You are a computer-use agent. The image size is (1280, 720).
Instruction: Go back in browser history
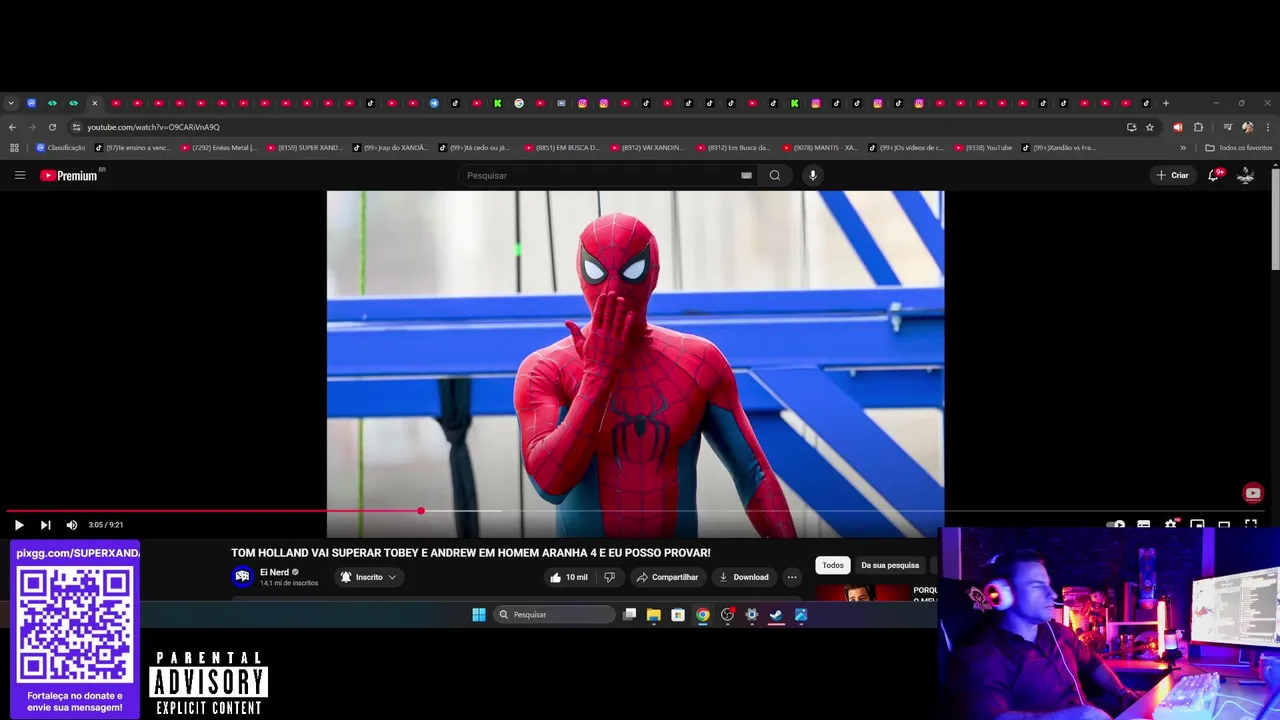[12, 127]
